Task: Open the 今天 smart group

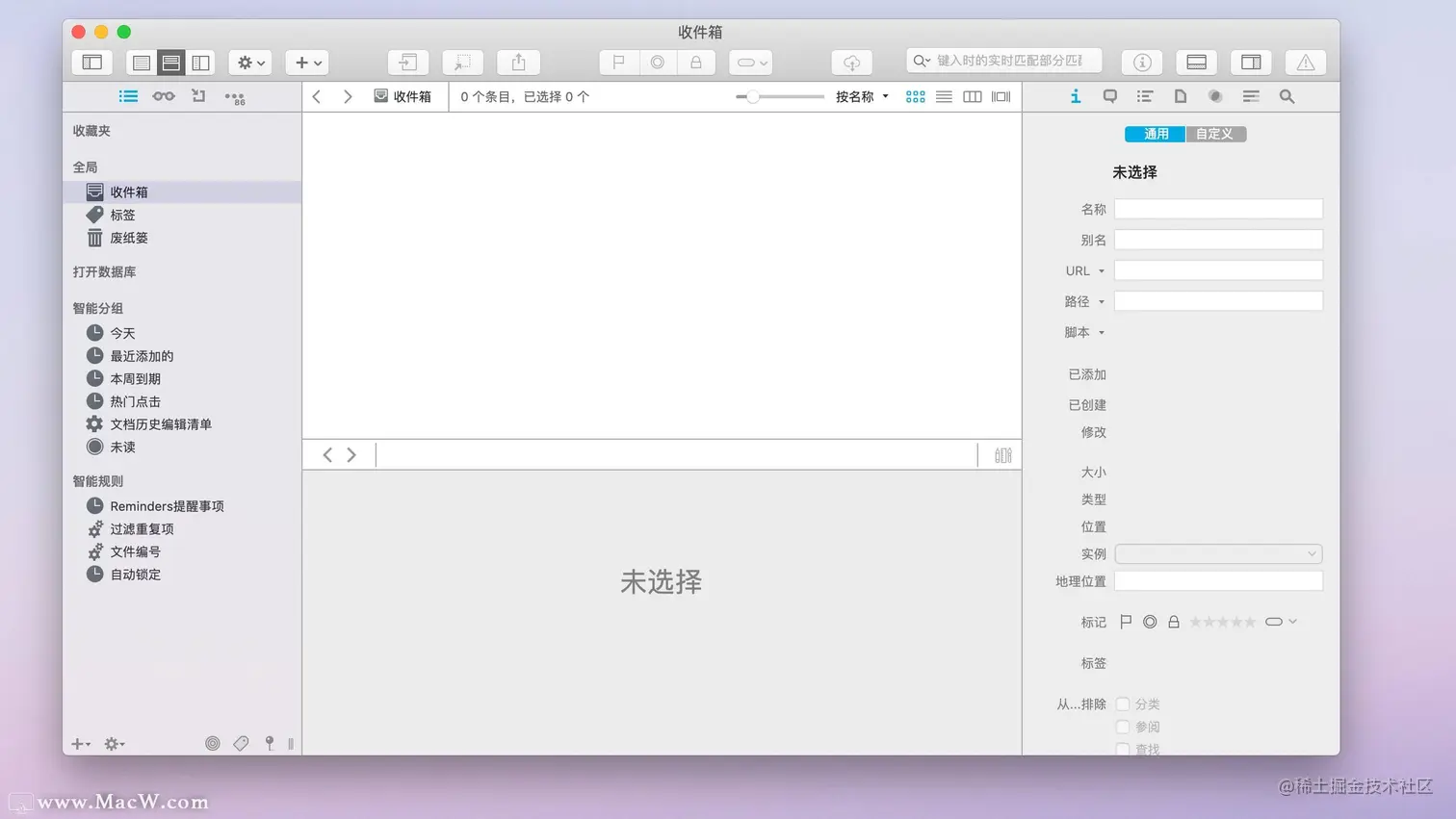Action: (x=182, y=333)
